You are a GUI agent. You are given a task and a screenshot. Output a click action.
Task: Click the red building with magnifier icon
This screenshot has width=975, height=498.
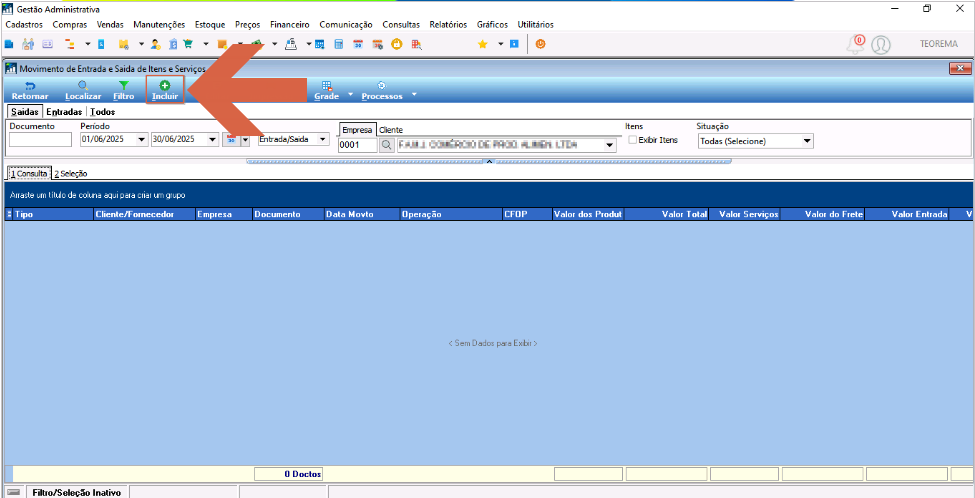click(x=417, y=44)
